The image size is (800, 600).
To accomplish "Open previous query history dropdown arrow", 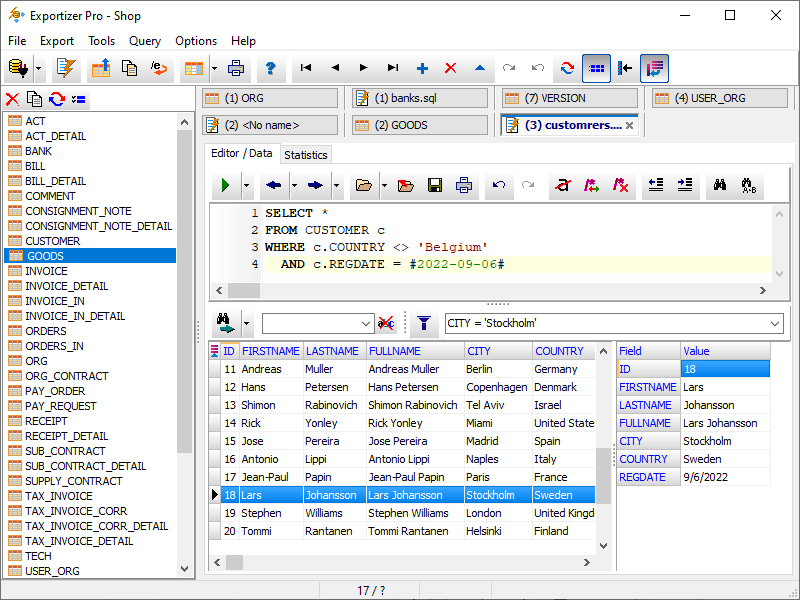I will (x=294, y=186).
